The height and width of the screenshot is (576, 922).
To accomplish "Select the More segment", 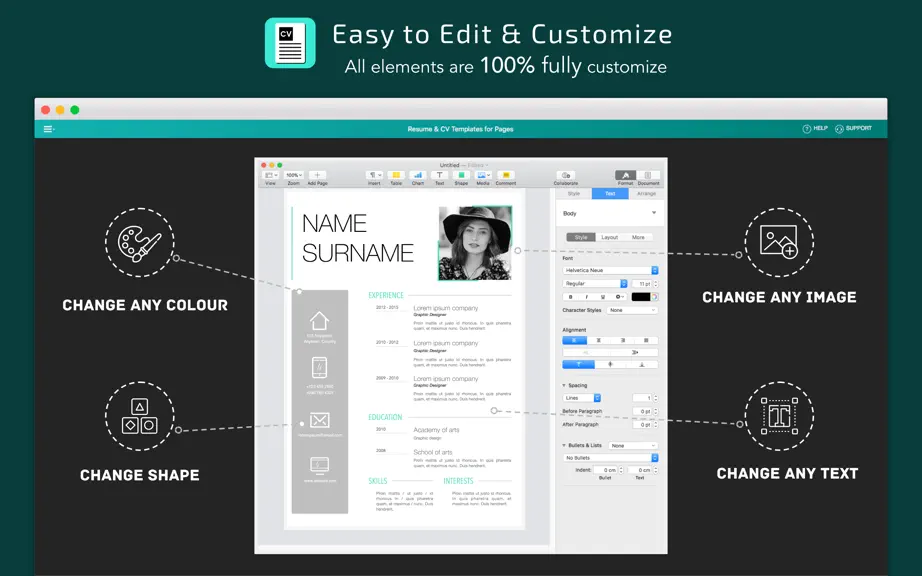I will [x=639, y=237].
